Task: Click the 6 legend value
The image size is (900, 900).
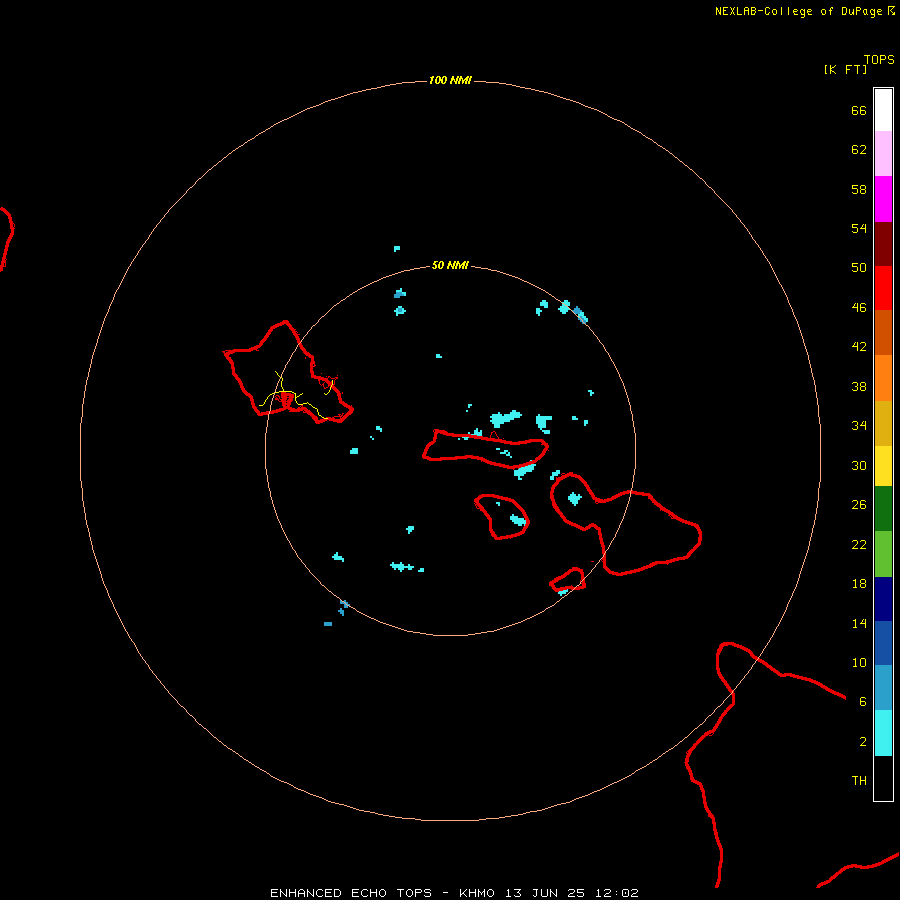Action: coord(863,702)
